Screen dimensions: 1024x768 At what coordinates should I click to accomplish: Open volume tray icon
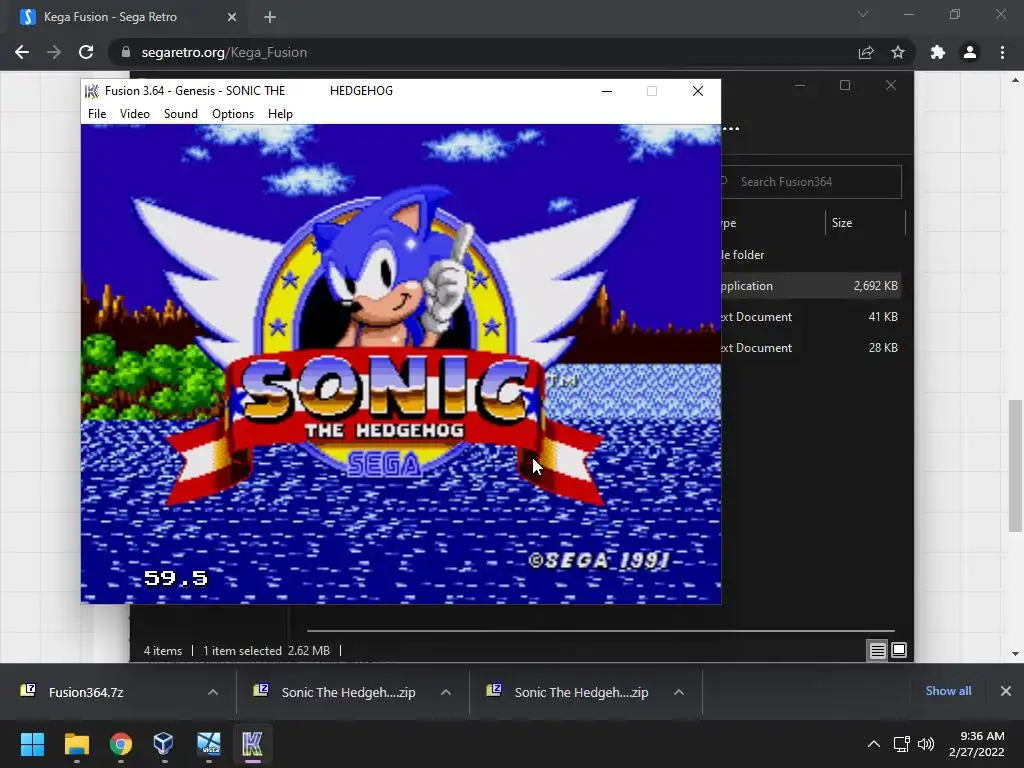pyautogui.click(x=926, y=744)
